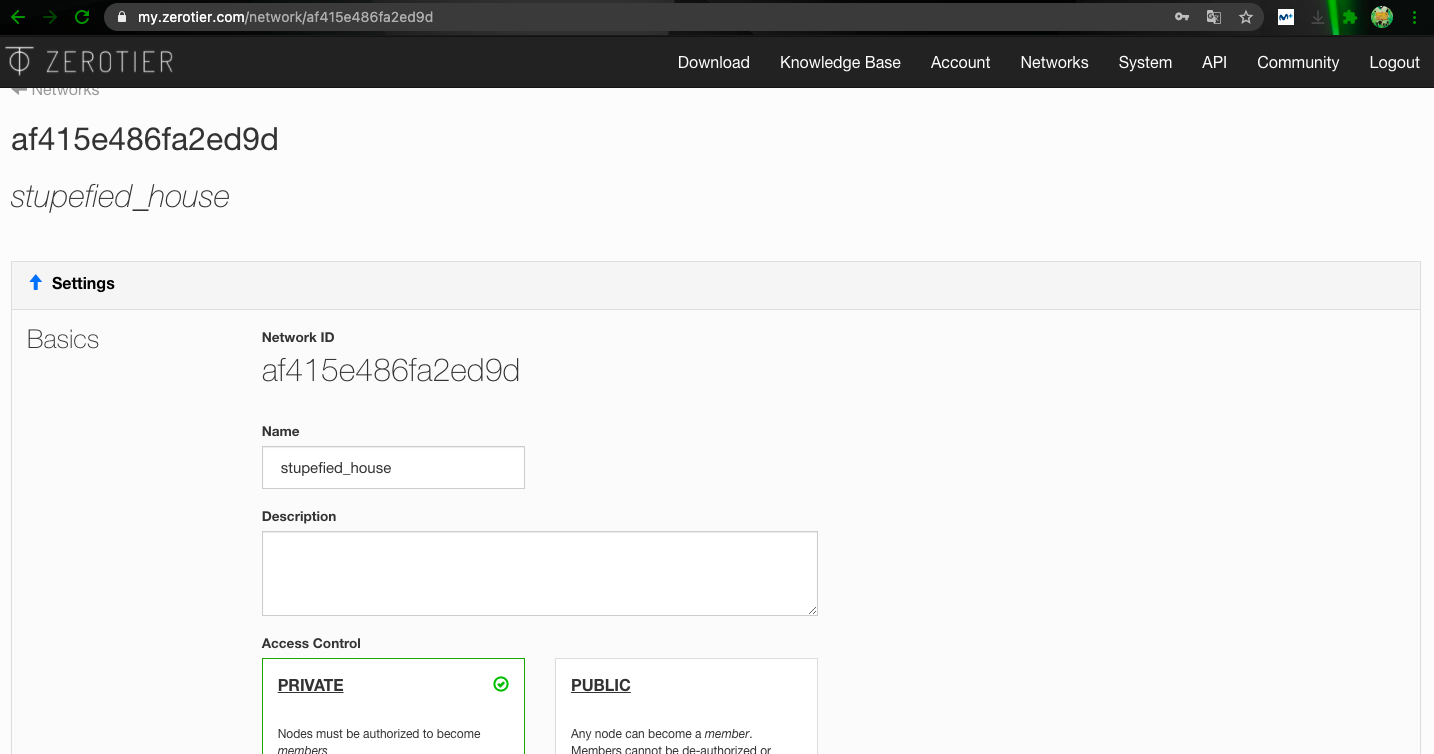Open the saved passwords key icon
The height and width of the screenshot is (754, 1434).
point(1182,17)
